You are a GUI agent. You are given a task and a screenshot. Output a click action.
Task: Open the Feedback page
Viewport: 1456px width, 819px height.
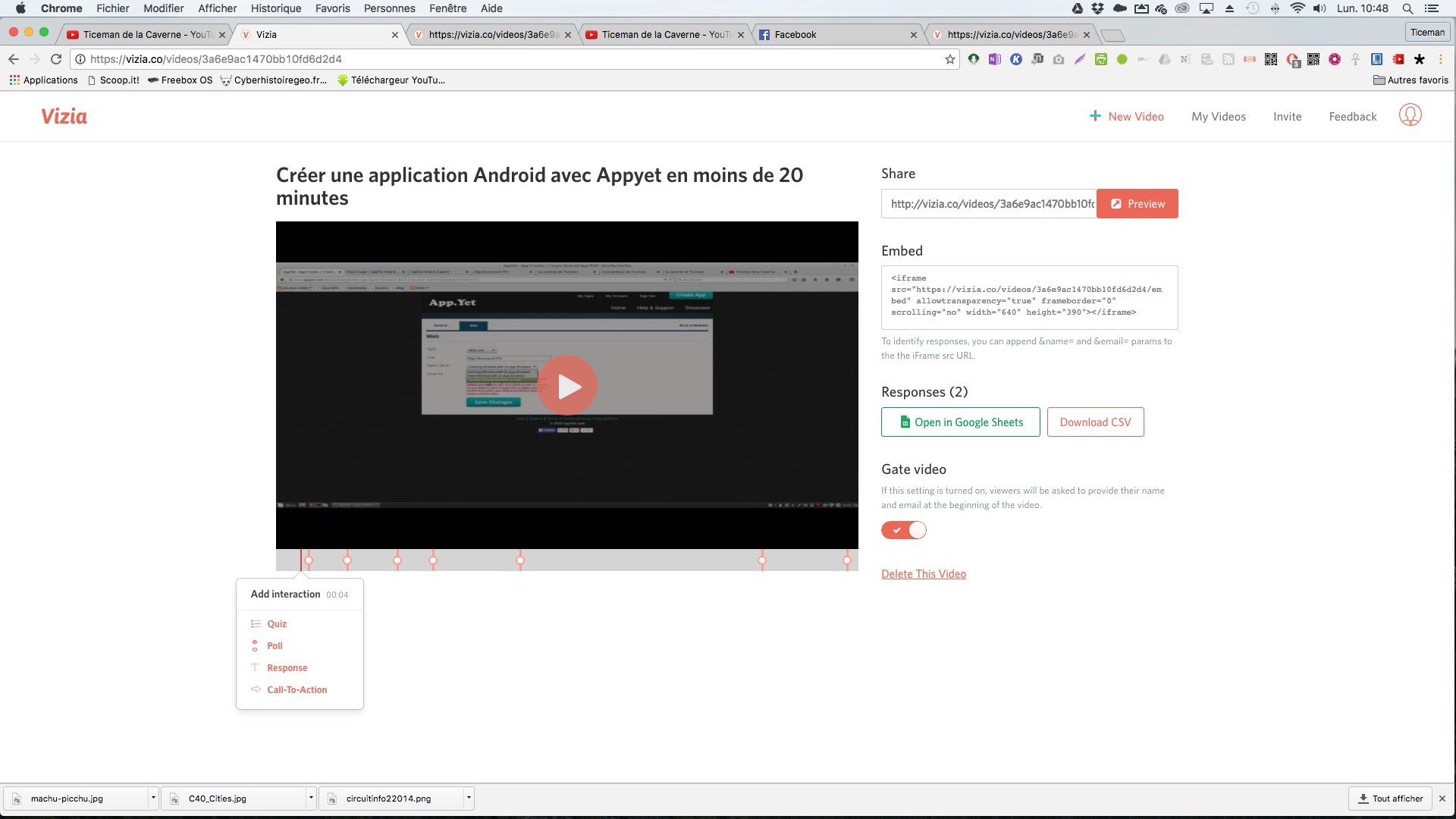1353,117
